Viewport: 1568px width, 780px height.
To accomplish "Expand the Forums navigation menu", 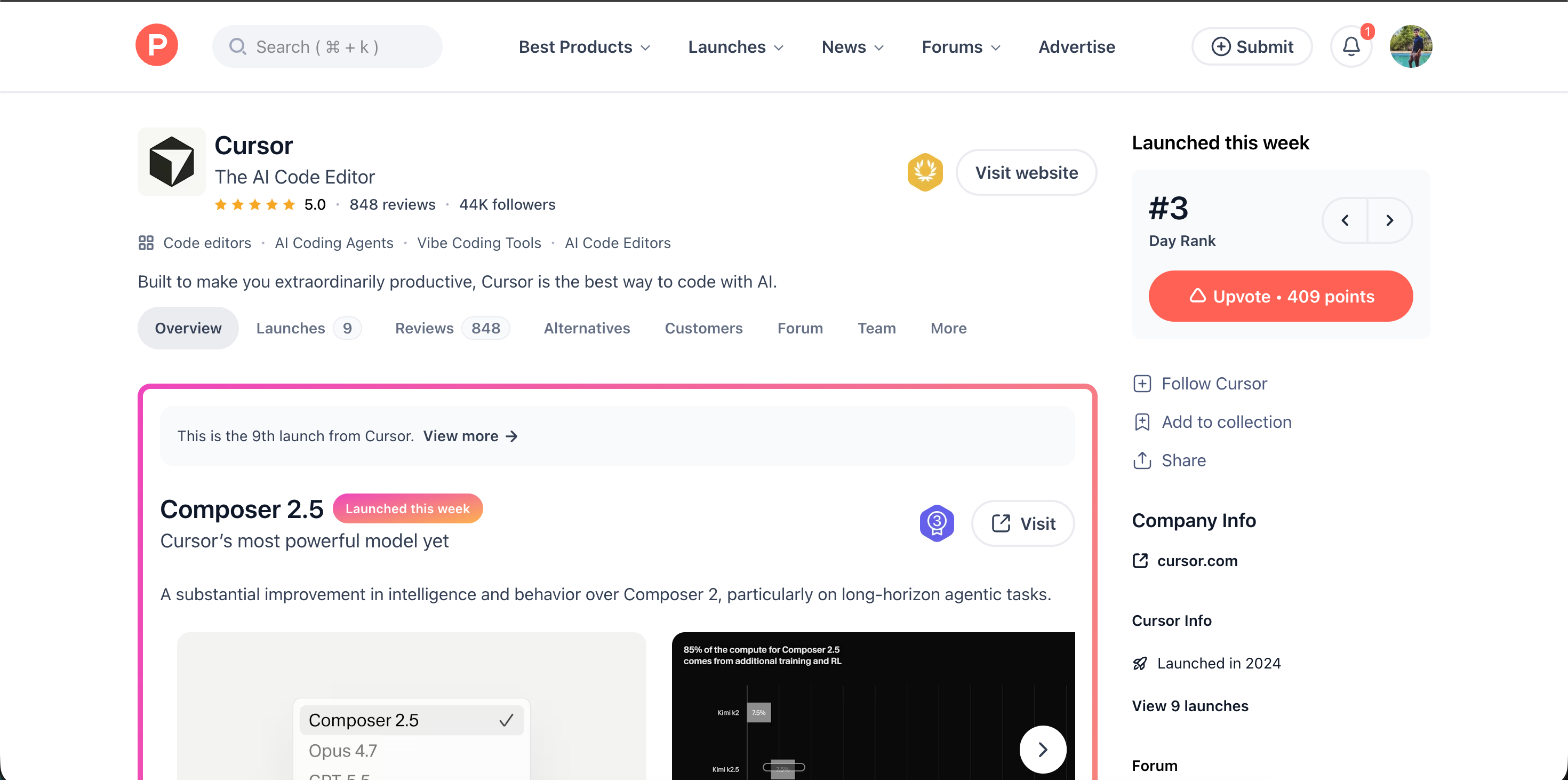I will (x=961, y=47).
